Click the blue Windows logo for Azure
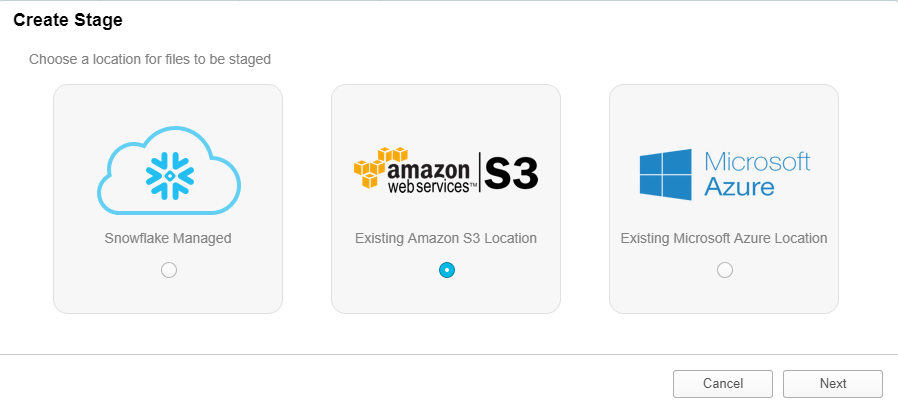 [665, 175]
